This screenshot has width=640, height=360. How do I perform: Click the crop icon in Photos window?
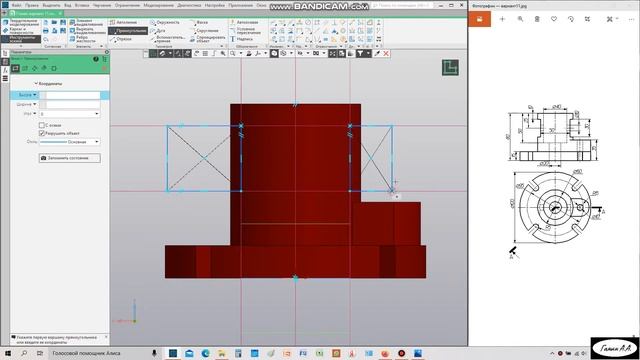tap(587, 19)
